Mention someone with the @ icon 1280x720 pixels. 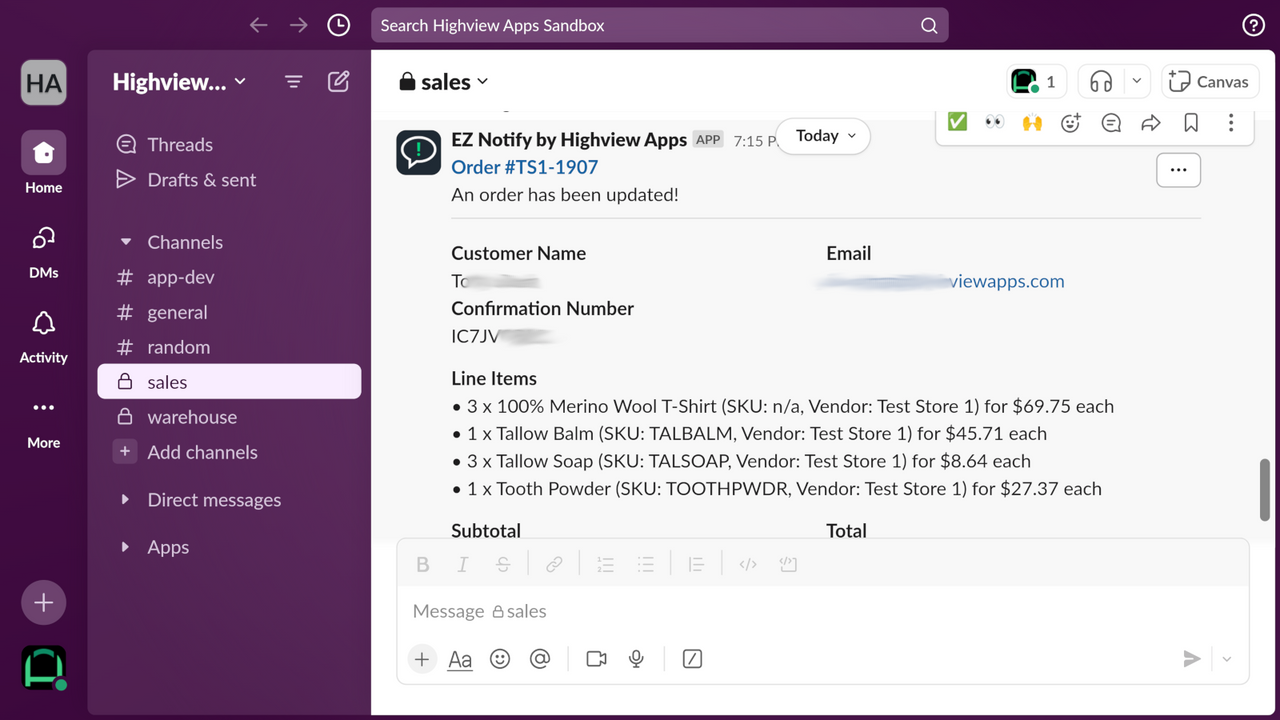[x=540, y=659]
